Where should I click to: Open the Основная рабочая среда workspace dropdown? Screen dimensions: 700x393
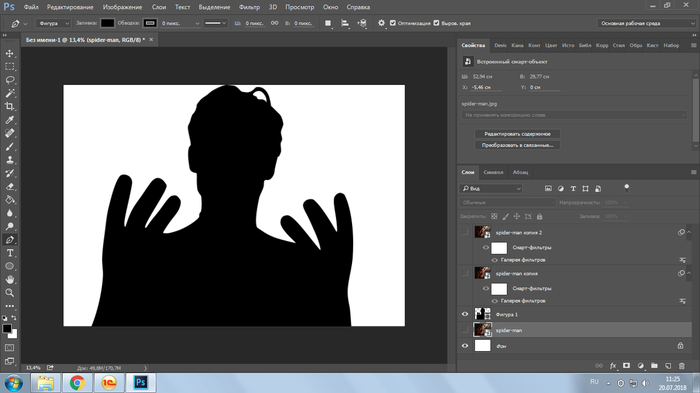pos(646,23)
